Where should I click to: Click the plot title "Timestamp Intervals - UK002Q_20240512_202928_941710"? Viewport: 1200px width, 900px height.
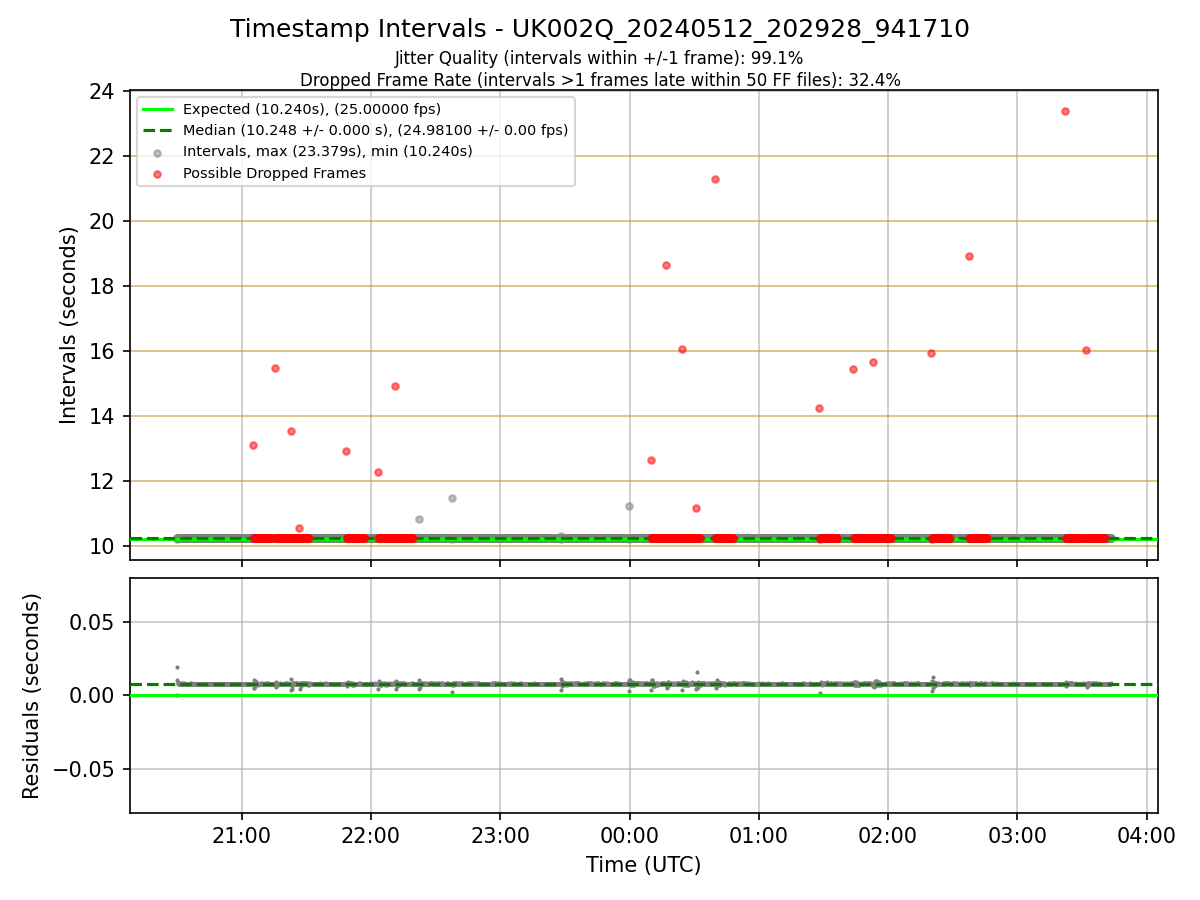point(600,29)
